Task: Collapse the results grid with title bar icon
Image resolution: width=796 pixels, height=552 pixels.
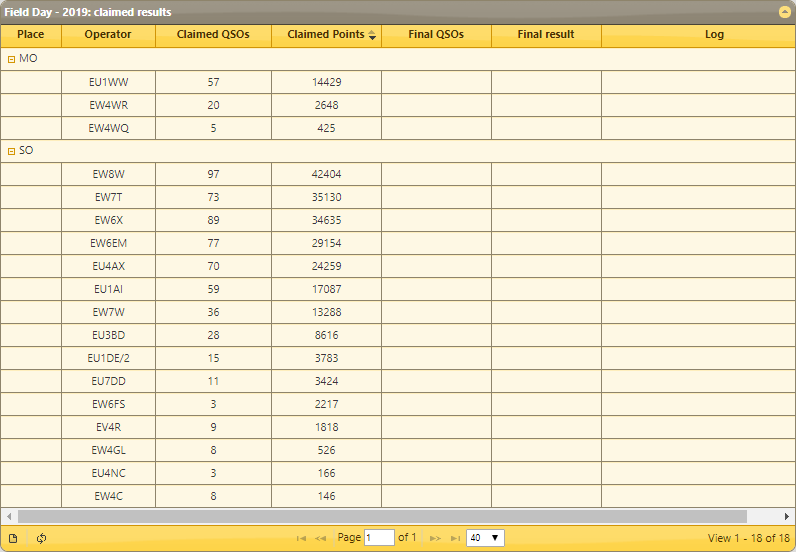Action: 785,12
